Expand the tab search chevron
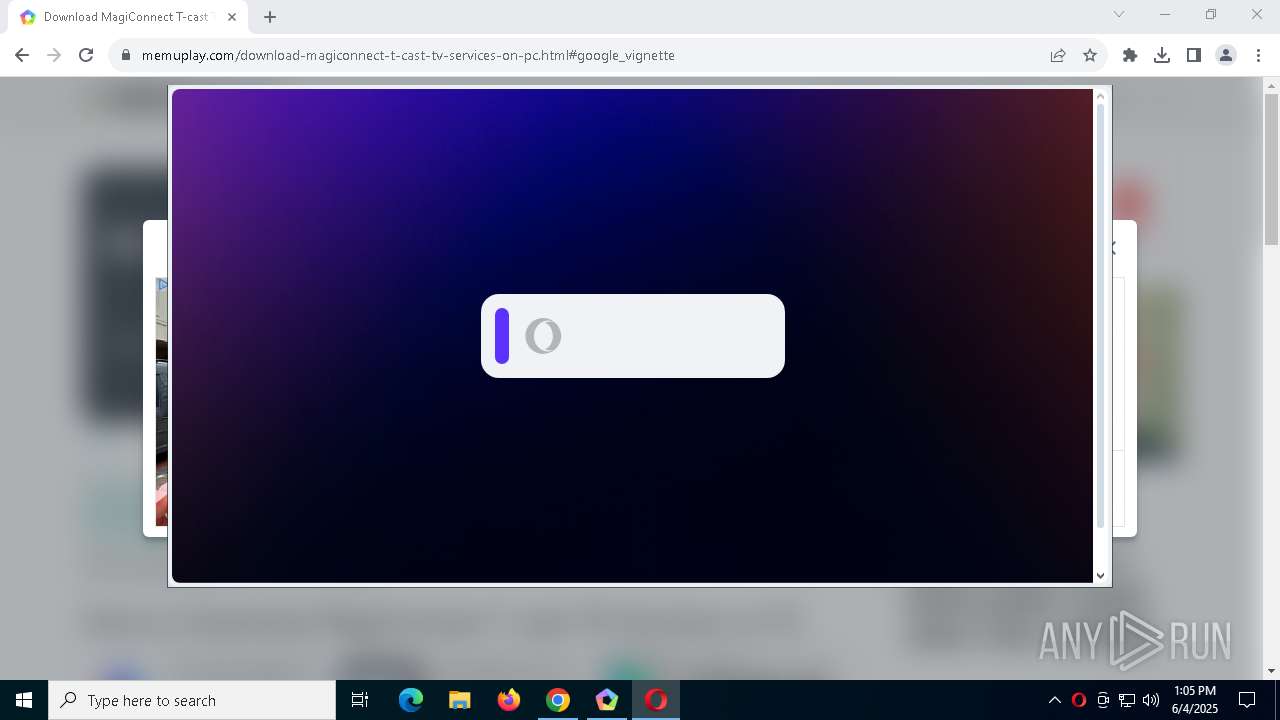The width and height of the screenshot is (1280, 720). 1119,14
